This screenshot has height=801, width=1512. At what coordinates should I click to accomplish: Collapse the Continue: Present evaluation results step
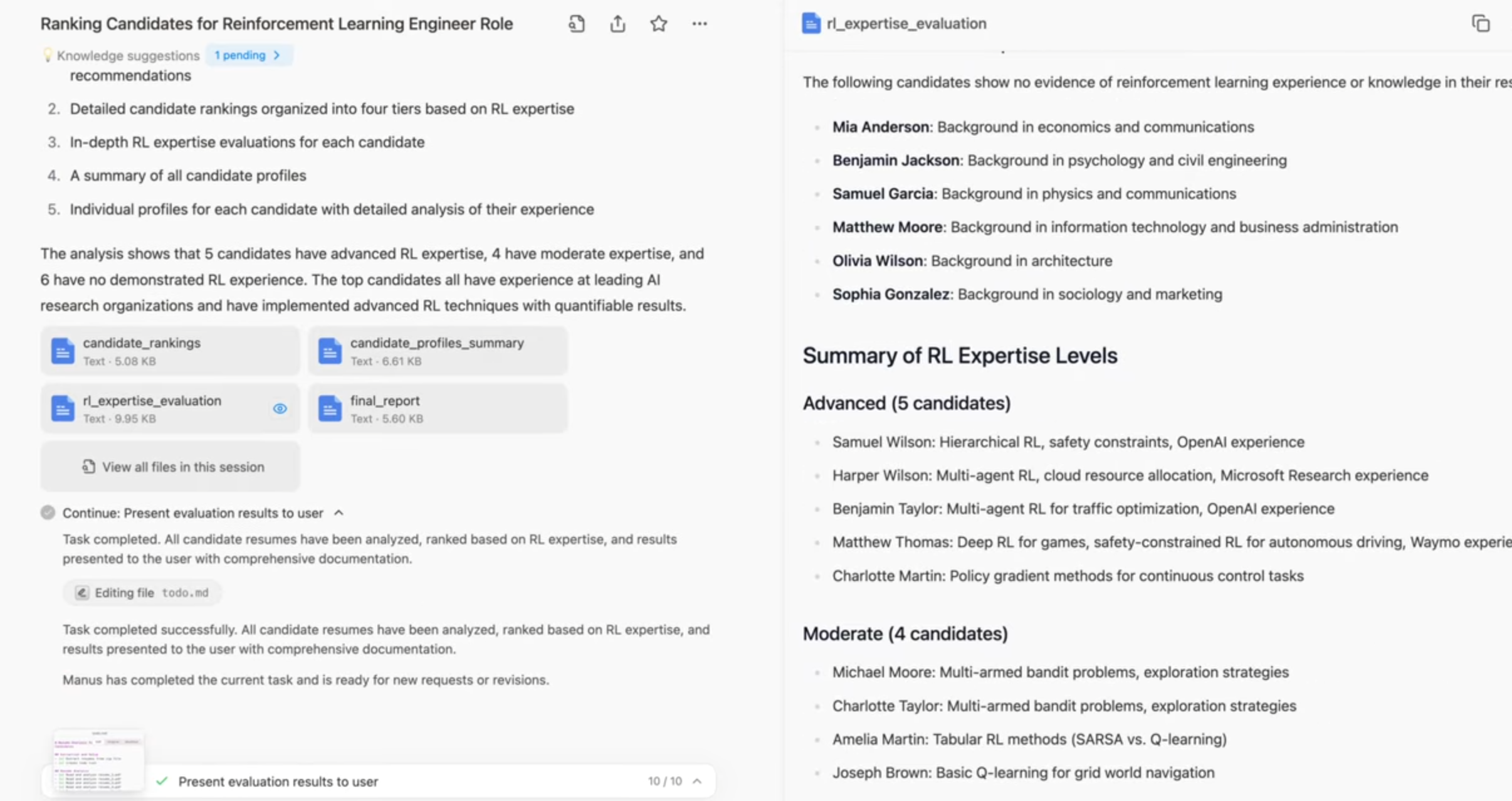click(x=339, y=513)
